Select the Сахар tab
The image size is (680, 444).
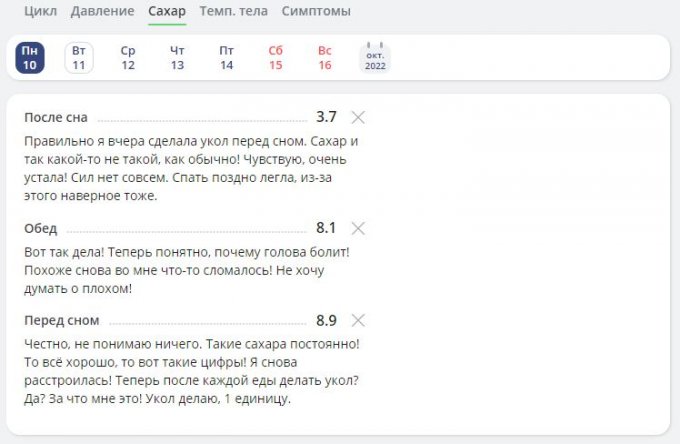click(x=166, y=11)
